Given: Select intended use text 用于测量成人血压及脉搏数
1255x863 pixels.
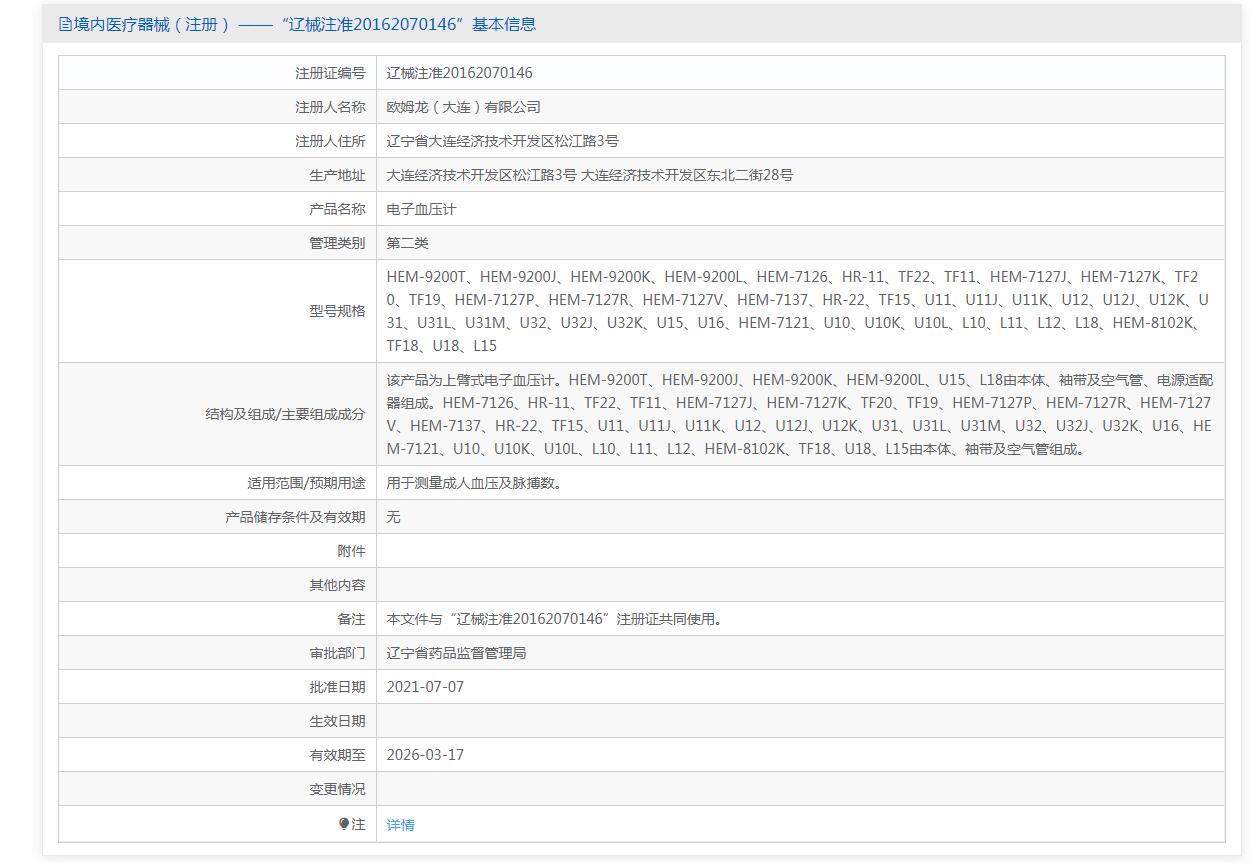Looking at the screenshot, I should click(x=474, y=483).
